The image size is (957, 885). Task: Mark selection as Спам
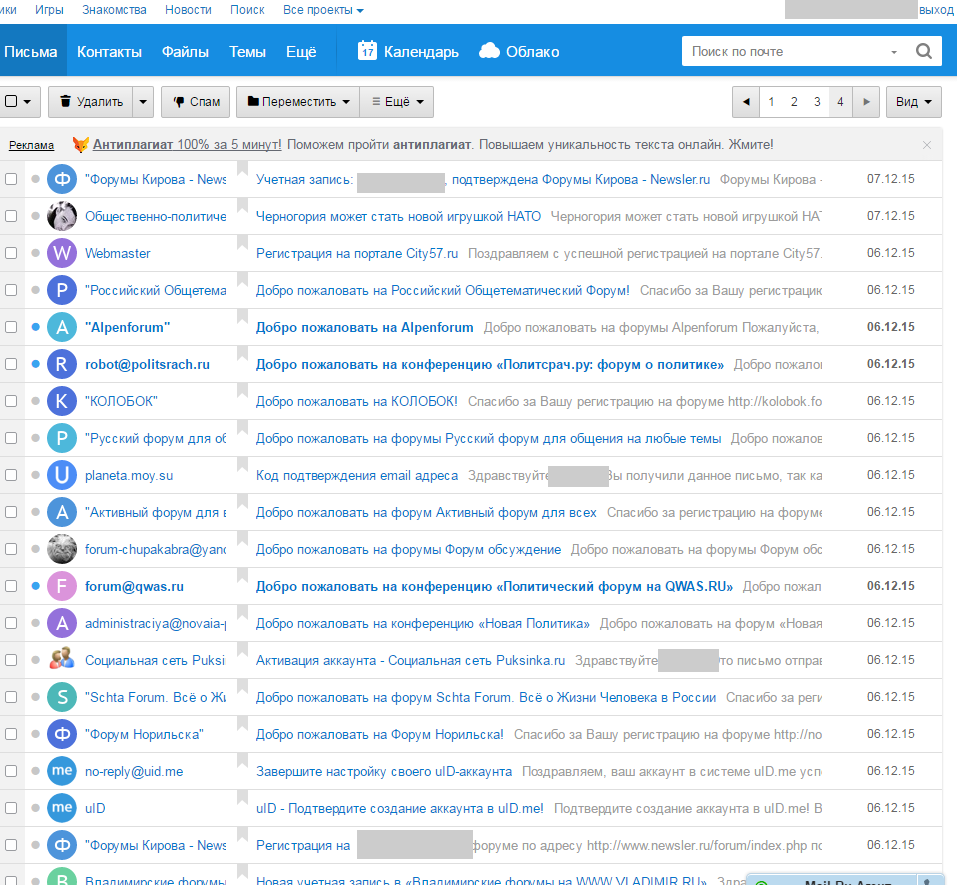coord(195,102)
